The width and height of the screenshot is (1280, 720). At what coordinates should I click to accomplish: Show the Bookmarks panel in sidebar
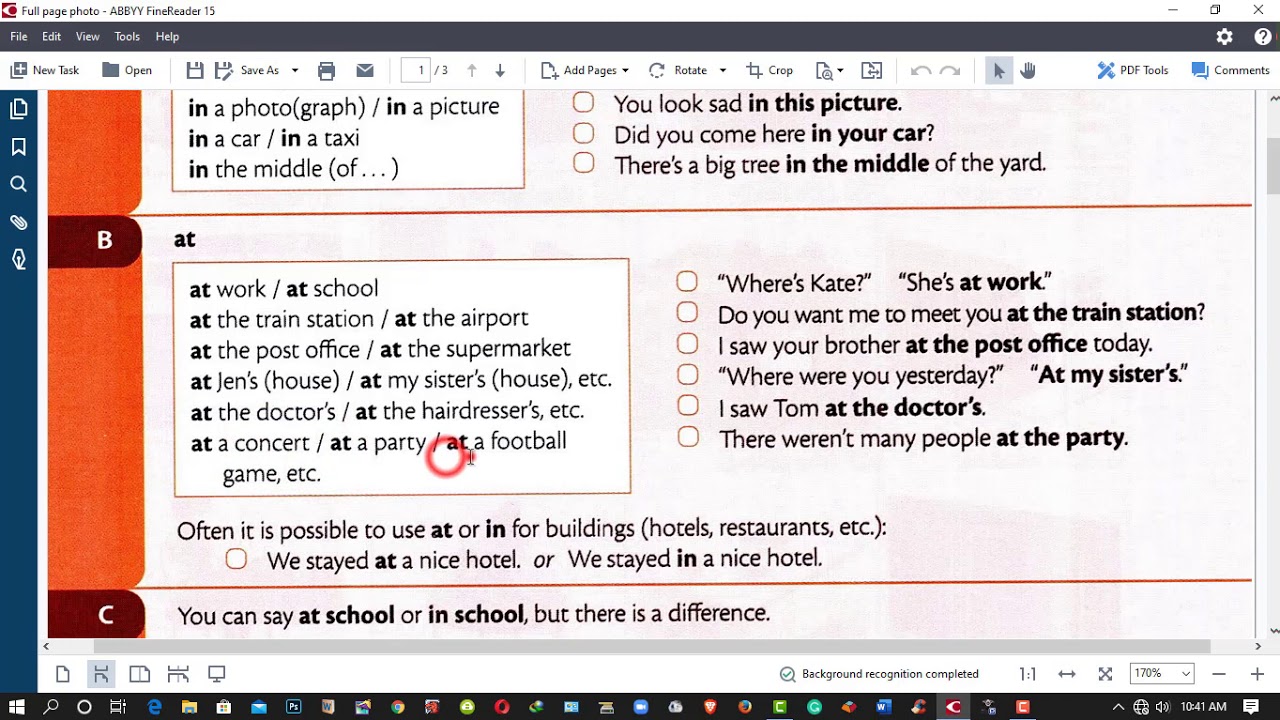[18, 147]
